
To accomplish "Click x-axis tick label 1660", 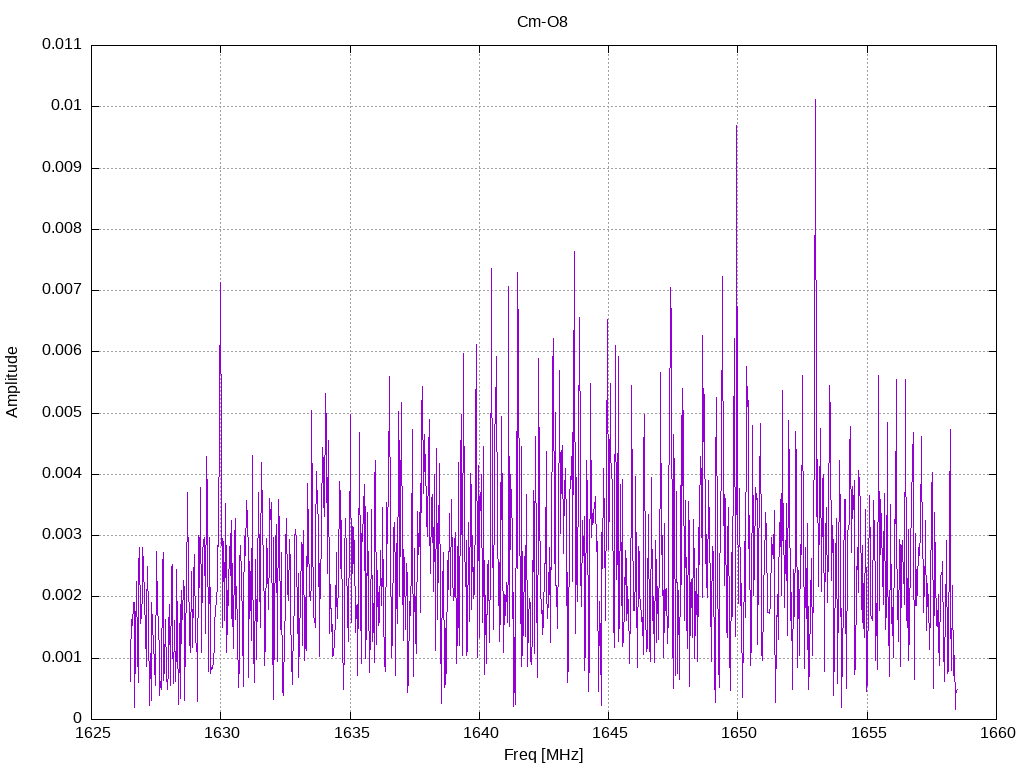I will click(998, 733).
